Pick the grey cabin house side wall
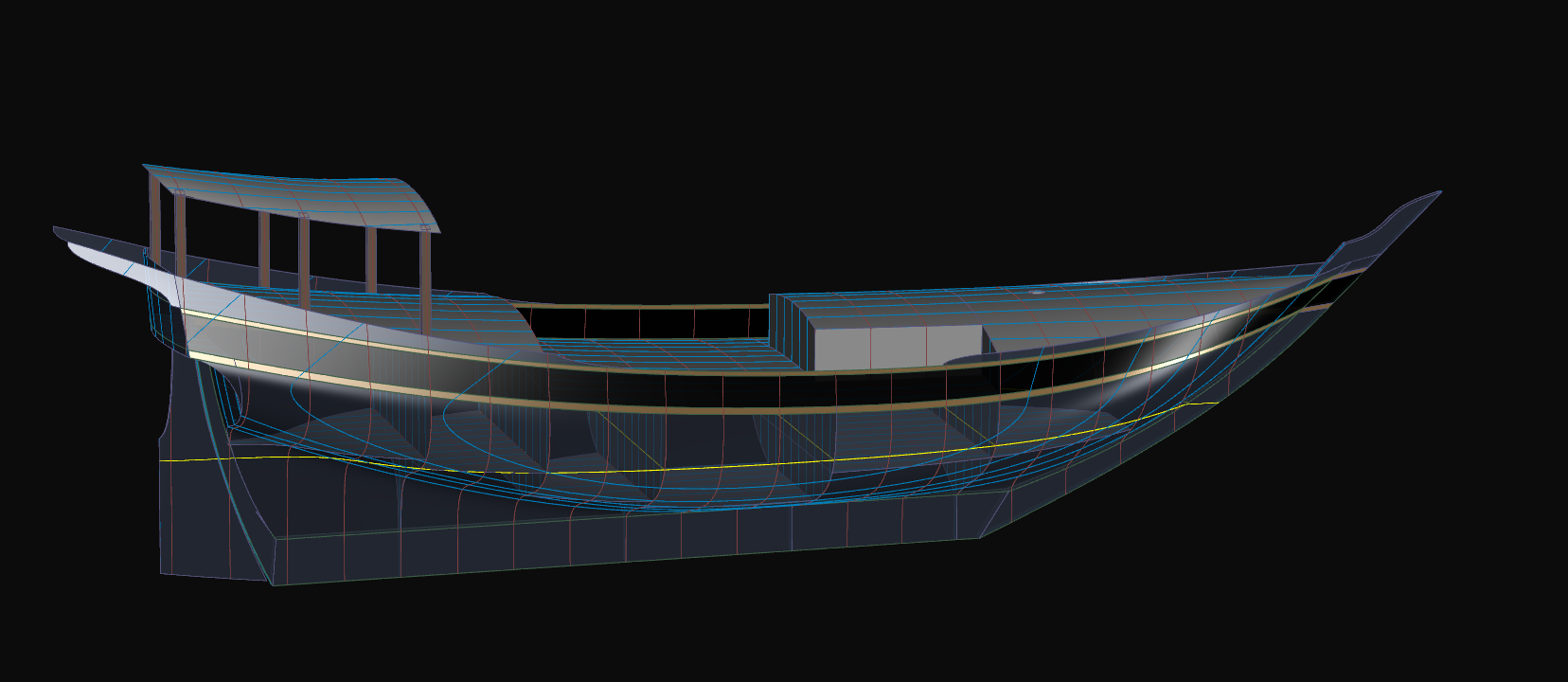This screenshot has width=1568, height=682. pos(898,347)
